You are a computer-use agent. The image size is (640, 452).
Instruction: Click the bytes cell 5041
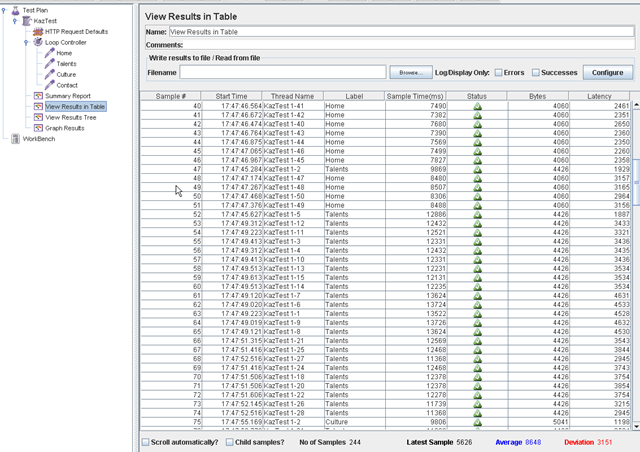pyautogui.click(x=538, y=422)
